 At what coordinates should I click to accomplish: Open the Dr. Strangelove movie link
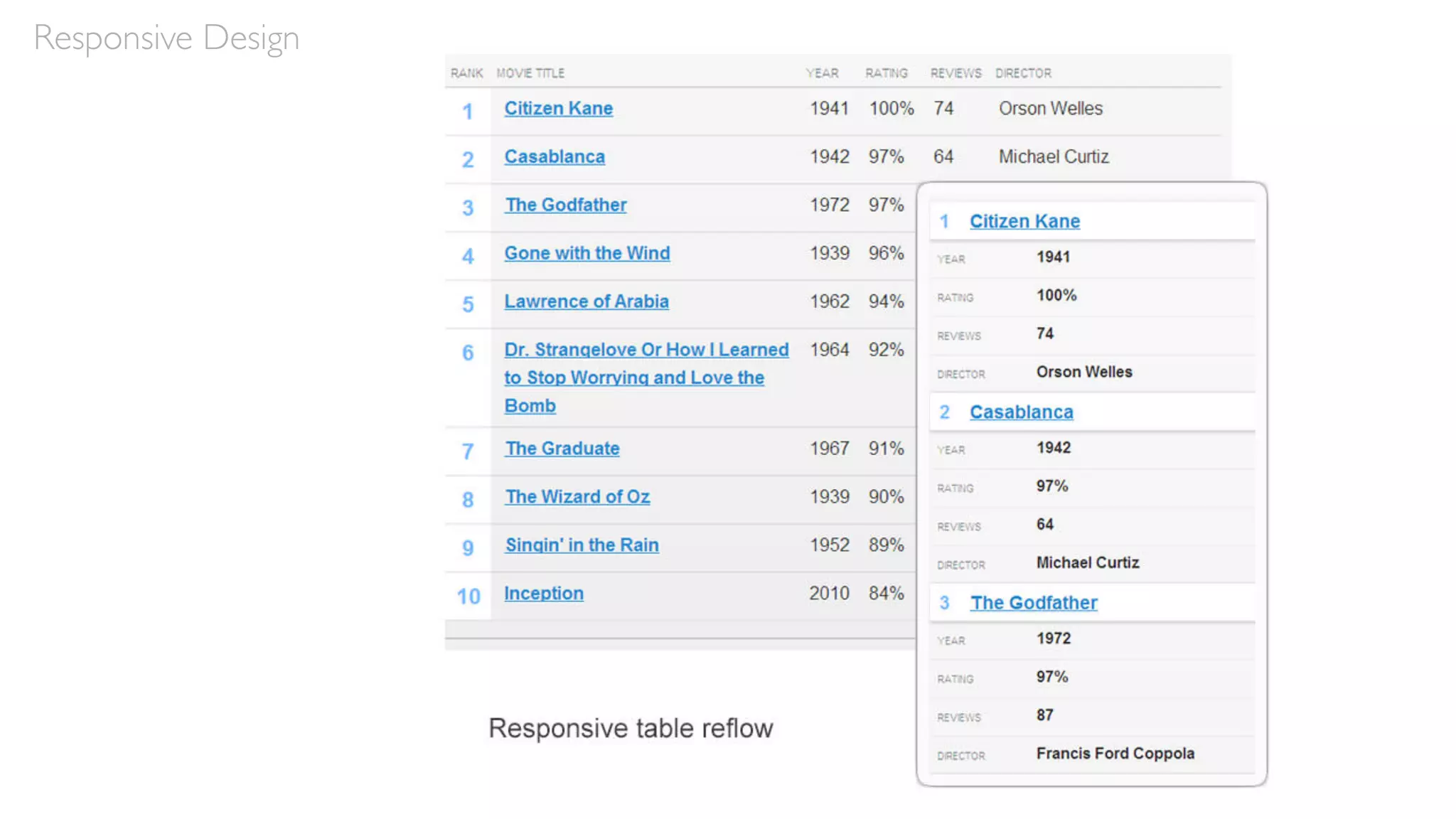coord(646,378)
